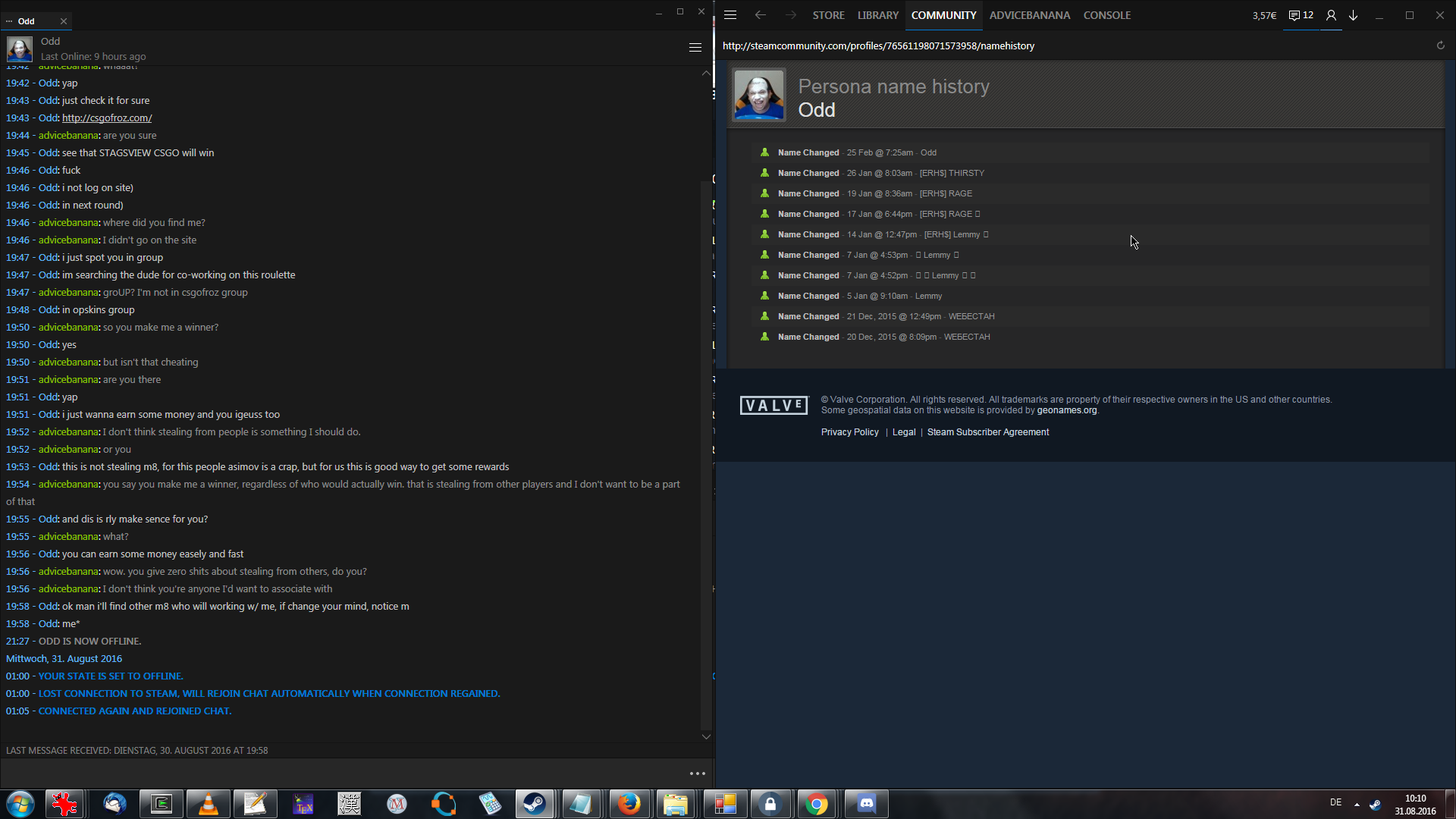Switch to Steam in the taskbar

point(535,804)
